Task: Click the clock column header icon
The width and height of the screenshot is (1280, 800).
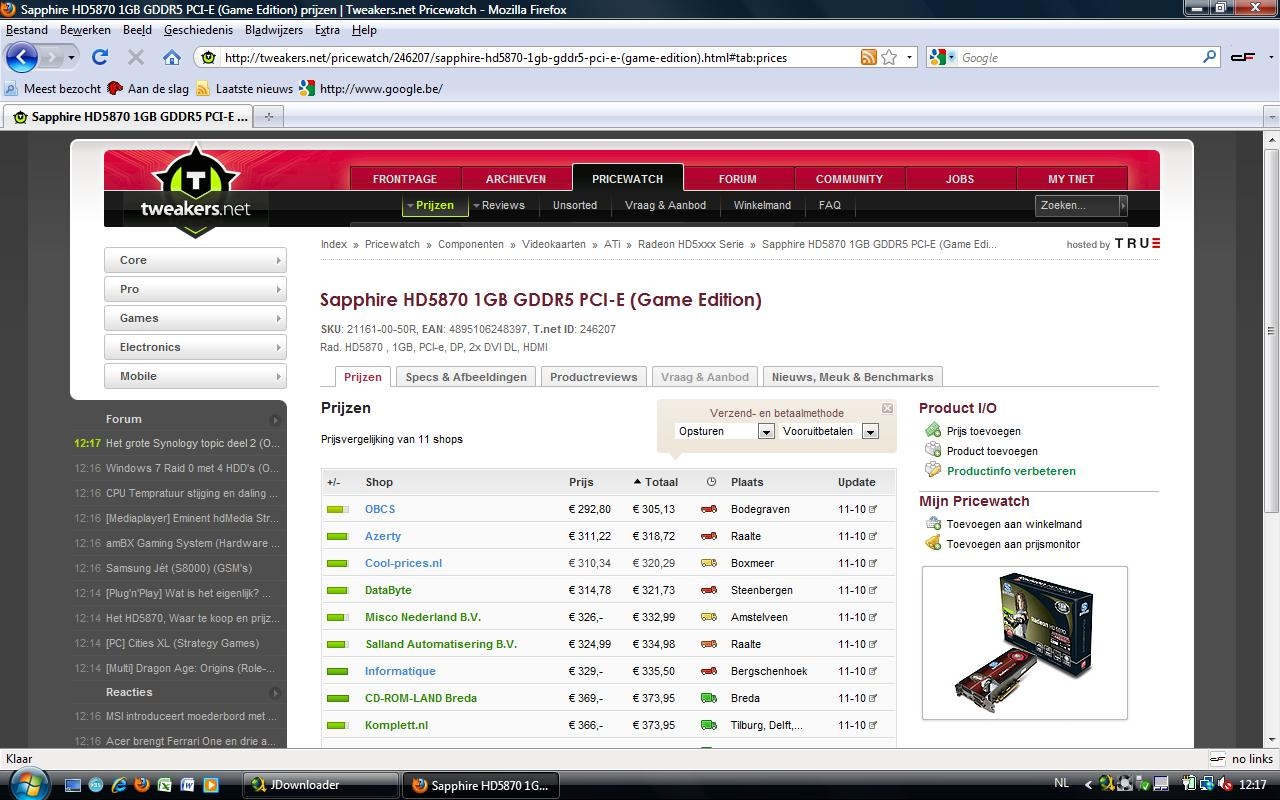Action: [x=711, y=482]
